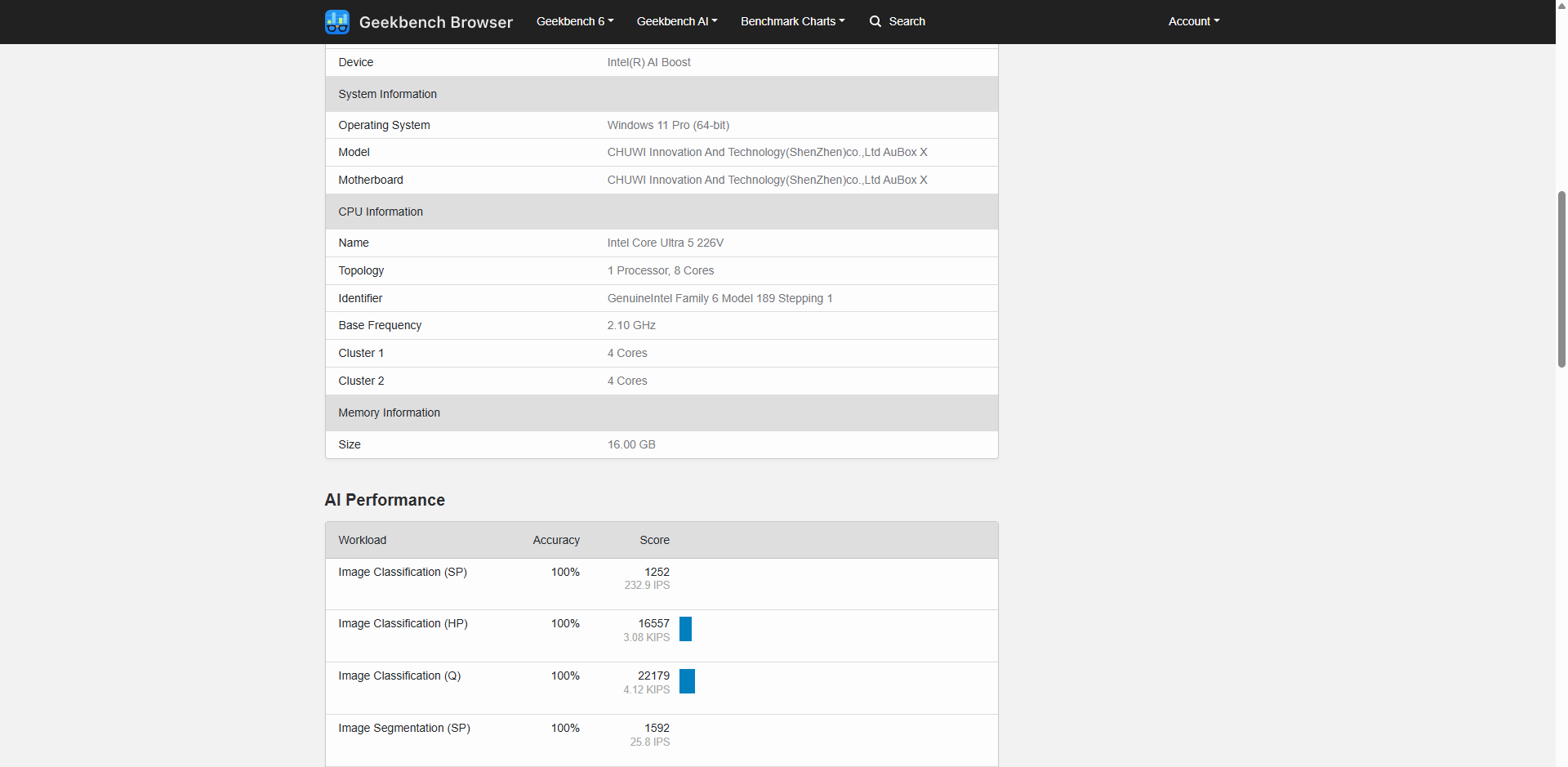This screenshot has height=767, width=1568.
Task: Click the score 1252 for Image Classification (SP)
Action: click(657, 572)
